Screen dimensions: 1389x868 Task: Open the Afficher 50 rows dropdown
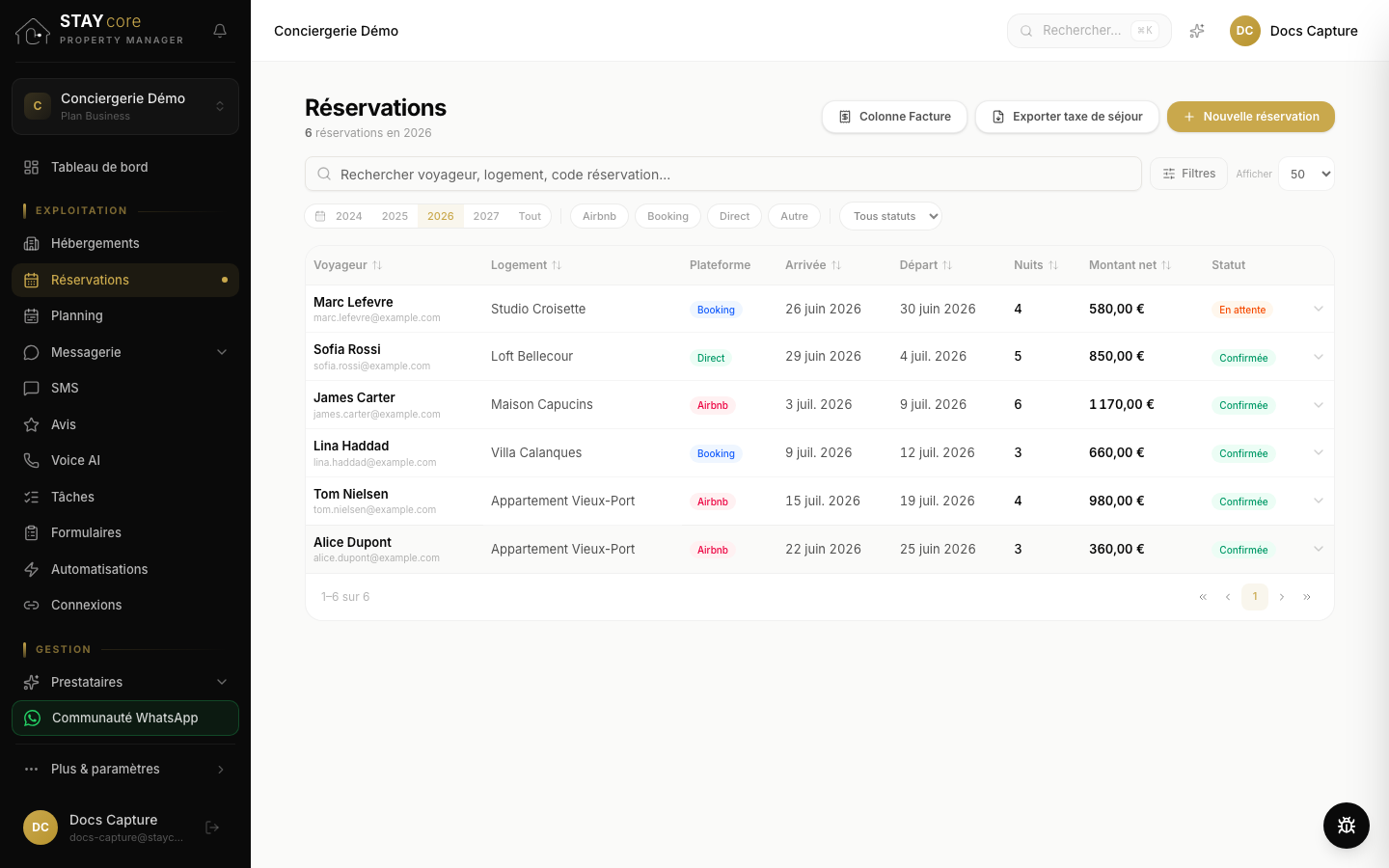tap(1306, 174)
